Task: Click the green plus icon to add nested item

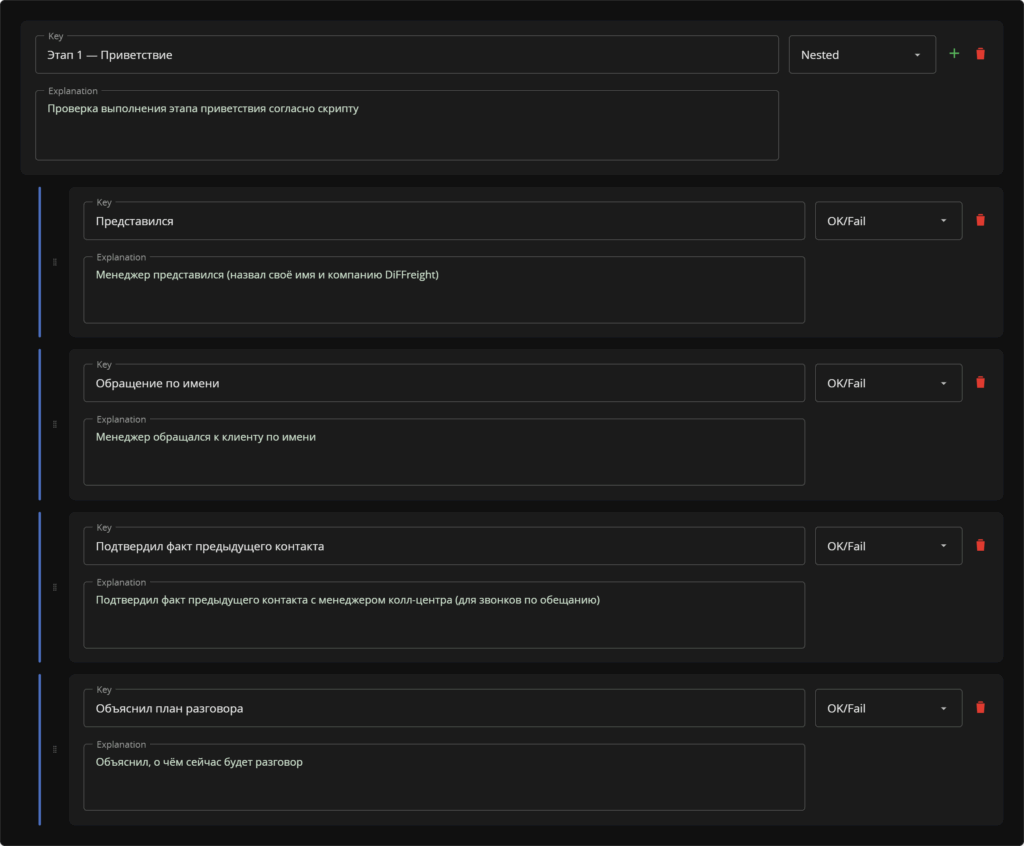Action: [x=954, y=54]
